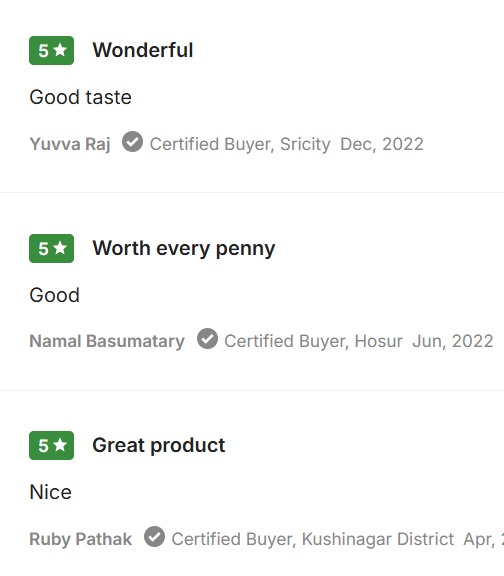504x576 pixels.
Task: Click the Dec, 2022 review date
Action: click(382, 144)
